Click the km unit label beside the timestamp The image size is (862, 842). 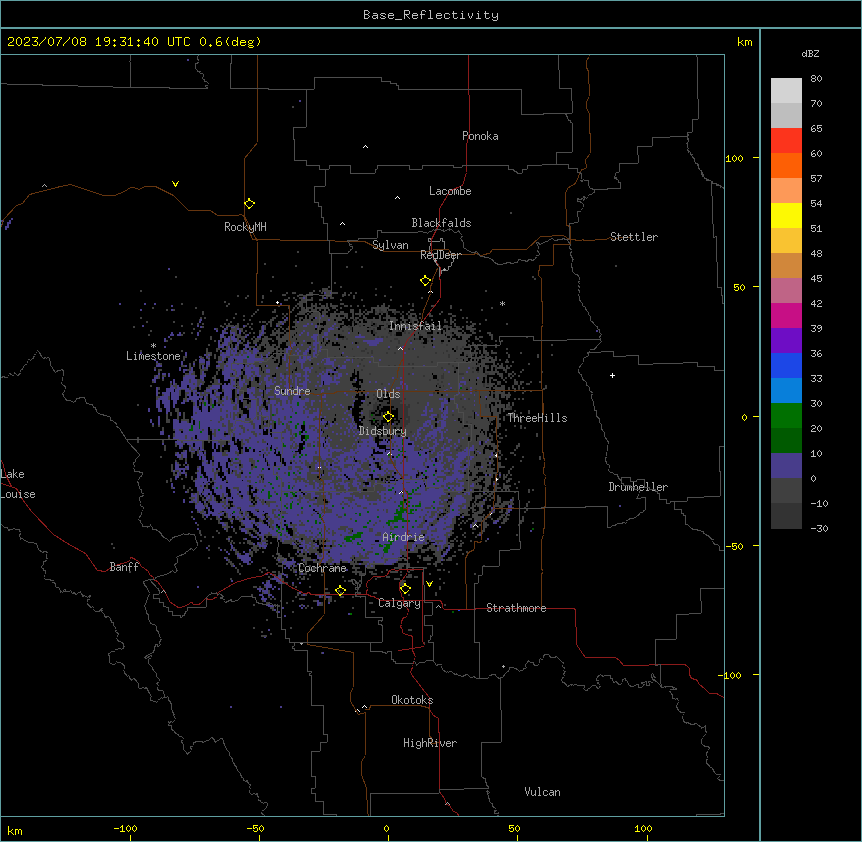pos(745,42)
